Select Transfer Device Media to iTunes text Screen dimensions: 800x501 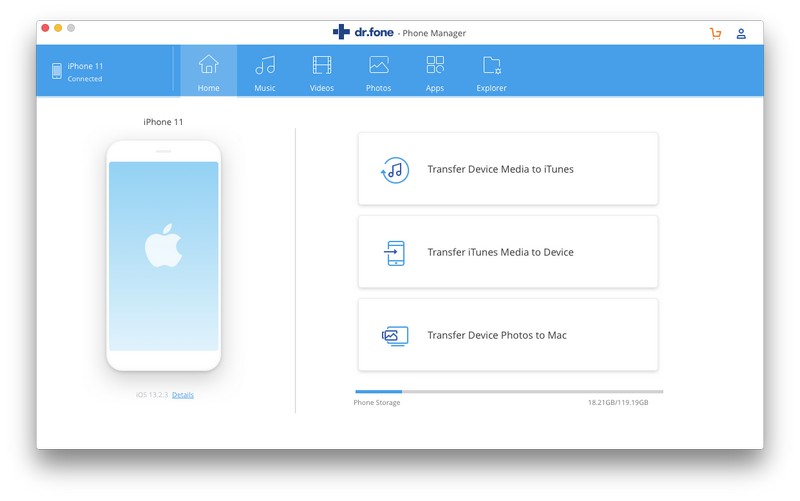(x=501, y=169)
